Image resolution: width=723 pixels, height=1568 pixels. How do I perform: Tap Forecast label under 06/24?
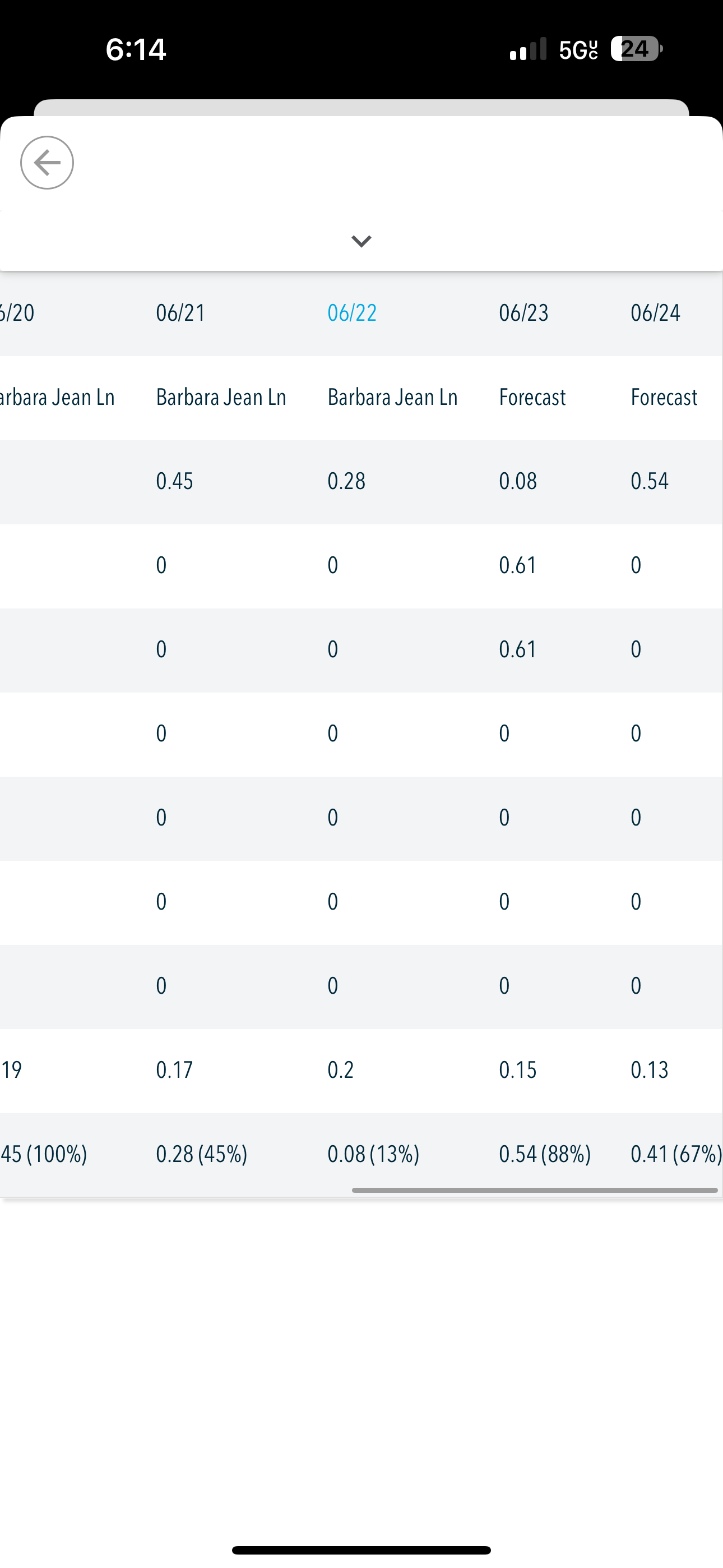click(664, 398)
